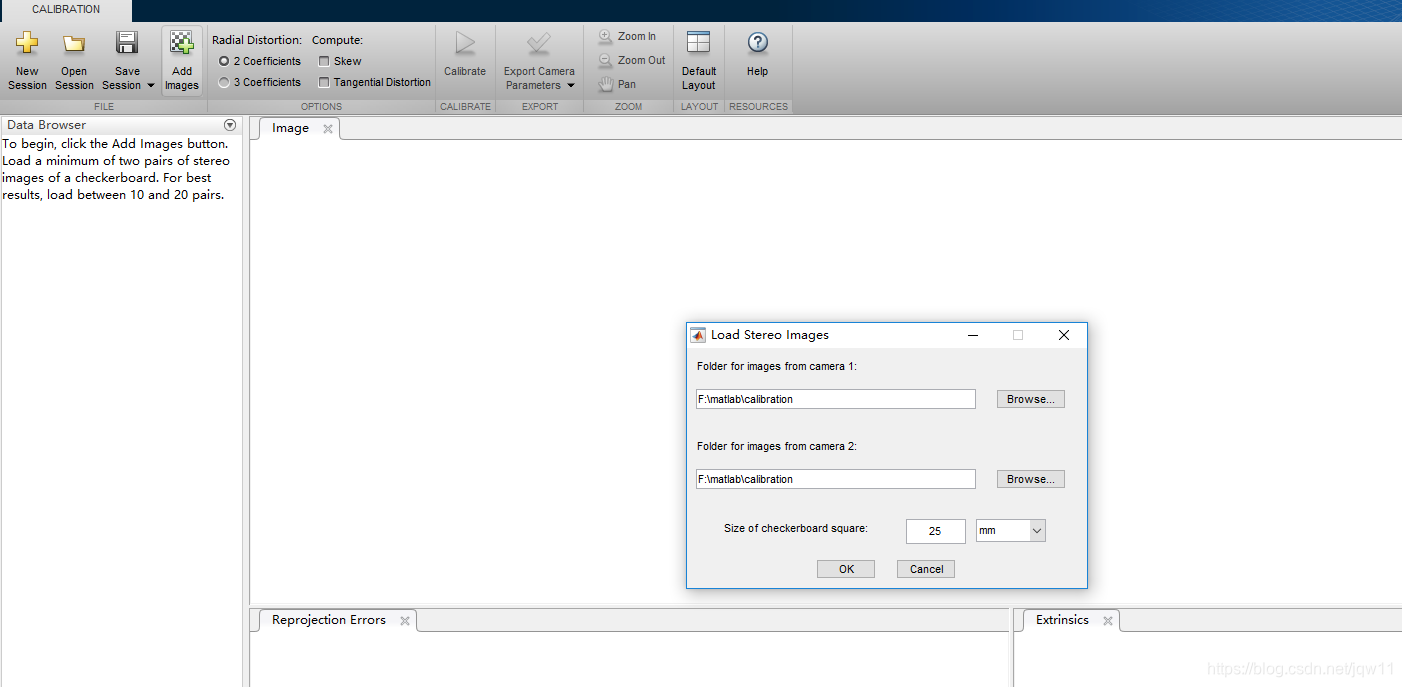Screen dimensions: 1402x687
Task: Confirm with OK in Load Stereo Images
Action: pos(846,569)
